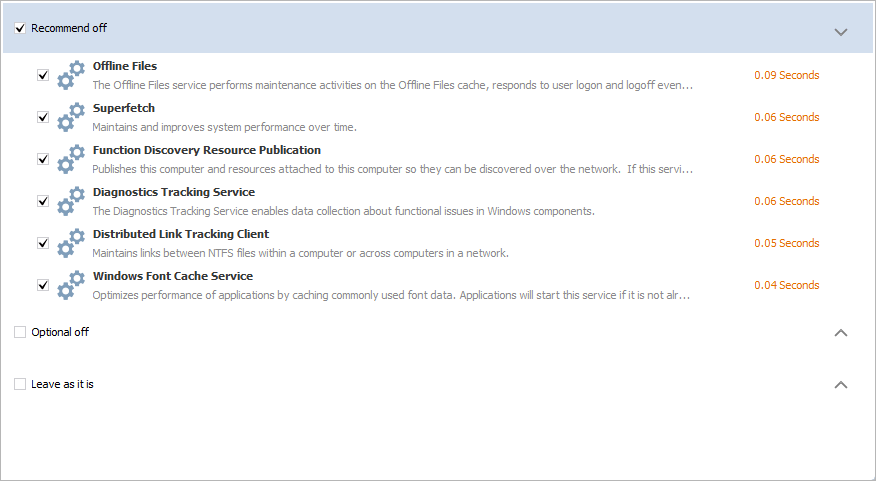
Task: Check the Leave as it is checkbox
Action: coord(20,384)
